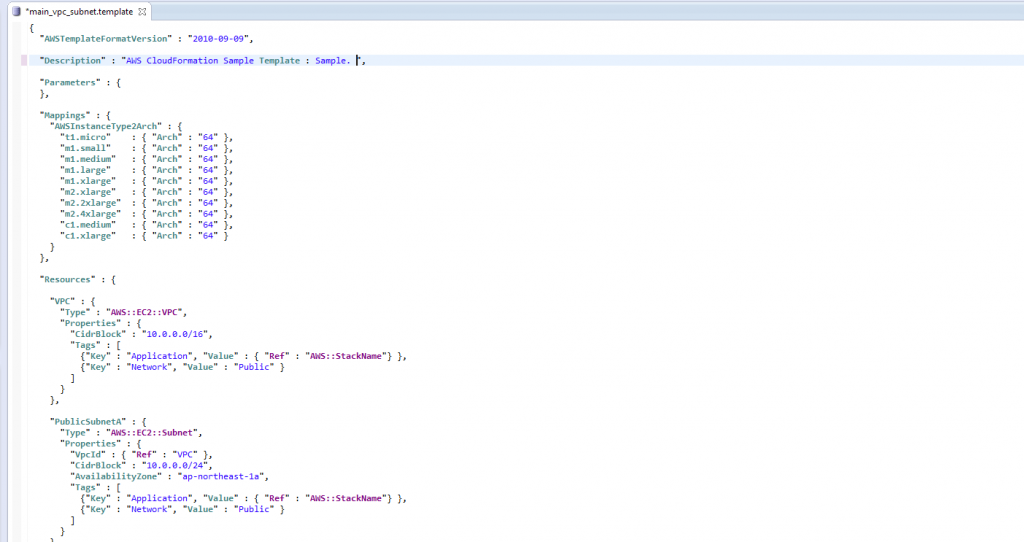Click the "m1.large" instance type entry
1024x542 pixels.
(x=86, y=170)
